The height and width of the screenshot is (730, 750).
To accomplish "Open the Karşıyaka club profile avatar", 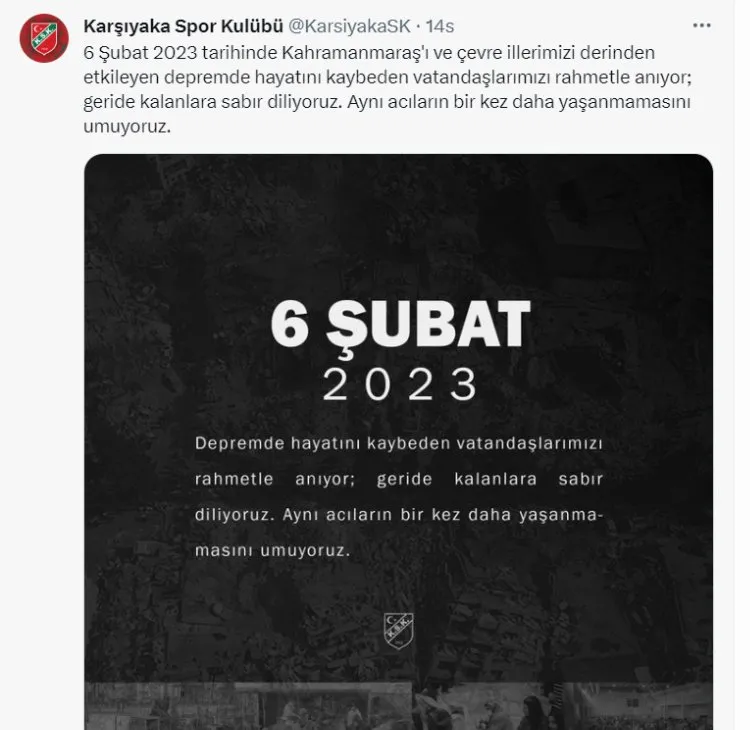I will 44,38.
